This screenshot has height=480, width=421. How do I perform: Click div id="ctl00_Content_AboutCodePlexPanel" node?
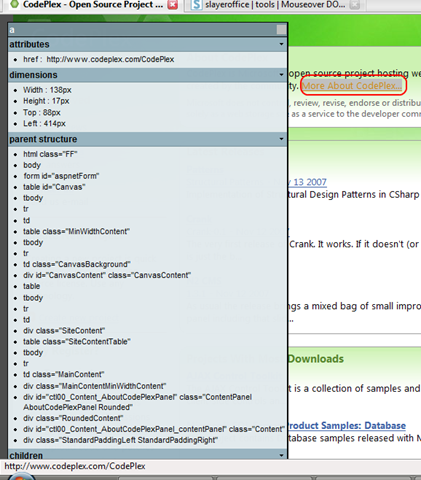tap(137, 402)
